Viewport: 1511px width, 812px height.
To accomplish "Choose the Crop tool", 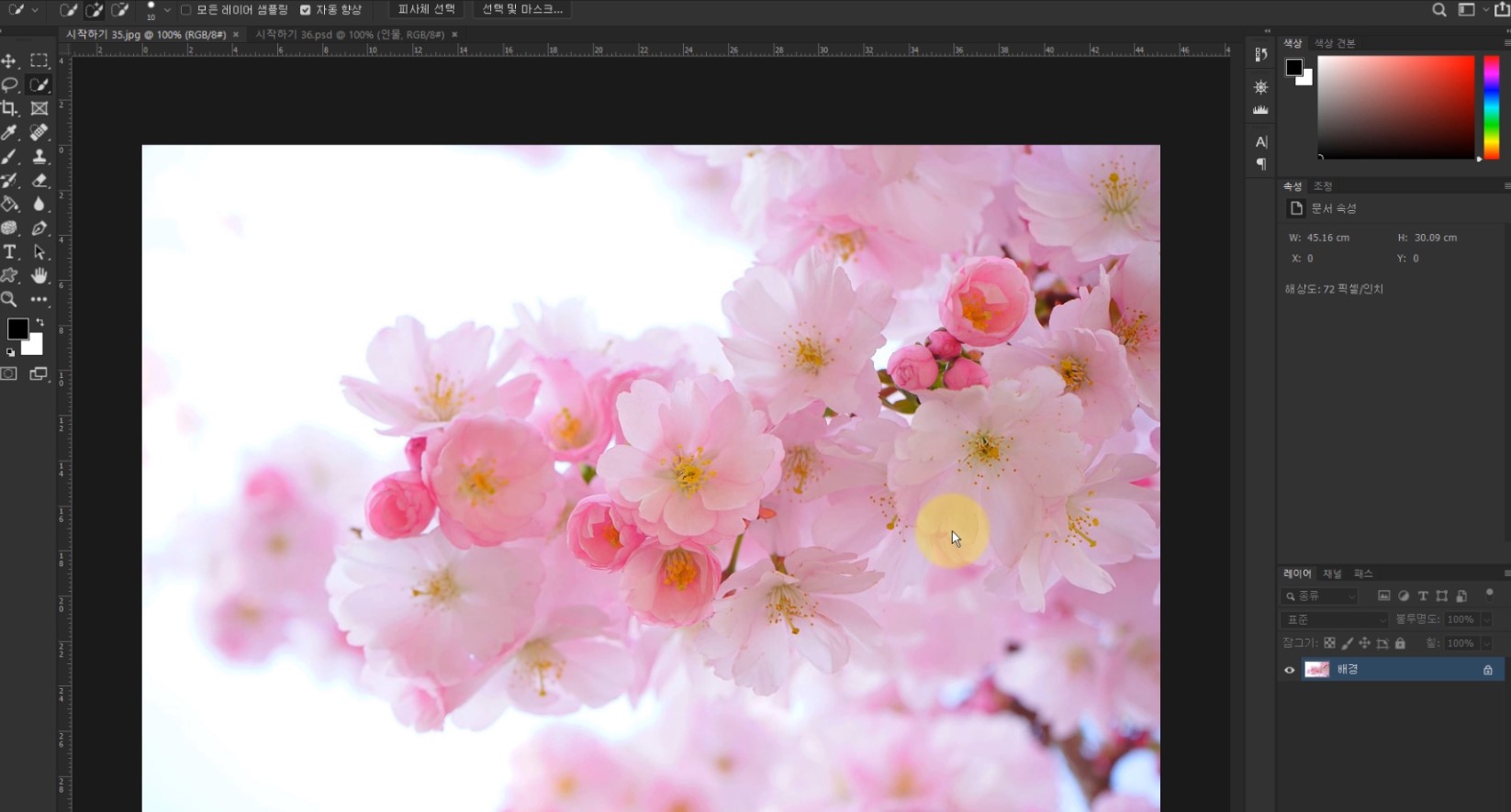I will [9, 108].
